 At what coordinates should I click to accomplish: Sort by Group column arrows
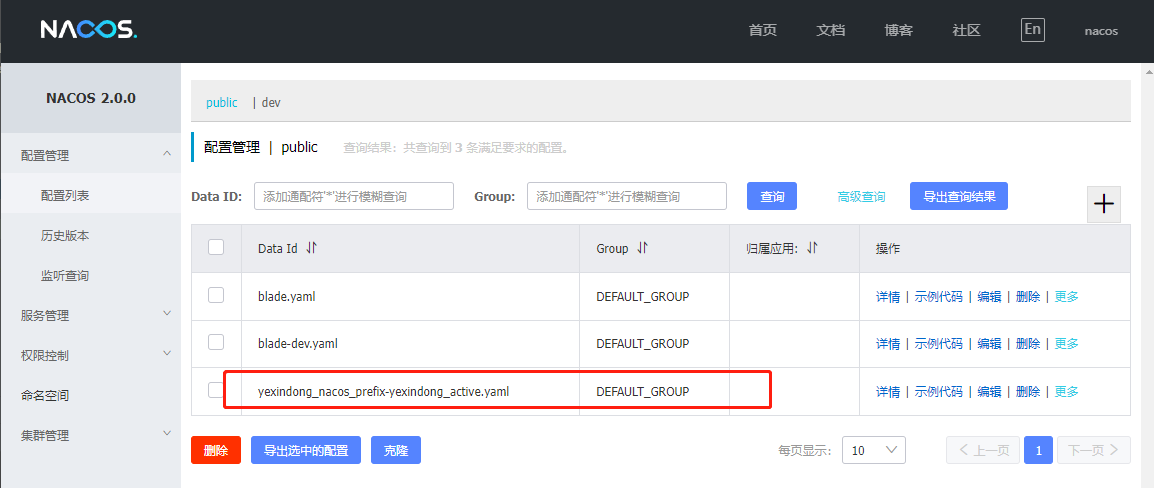pos(643,249)
